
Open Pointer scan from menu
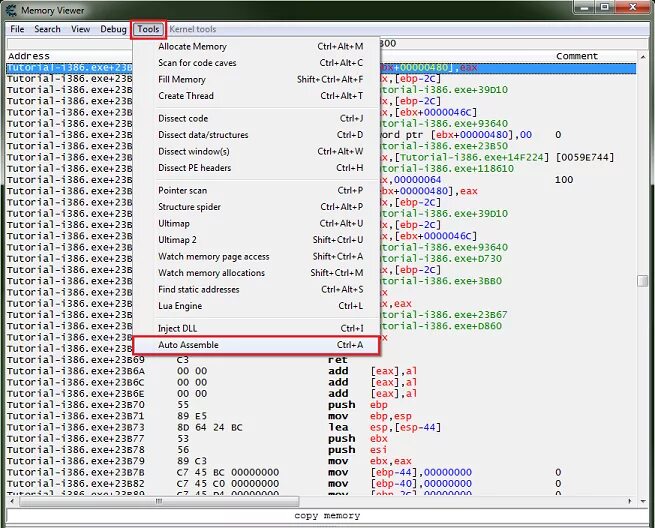click(256, 190)
